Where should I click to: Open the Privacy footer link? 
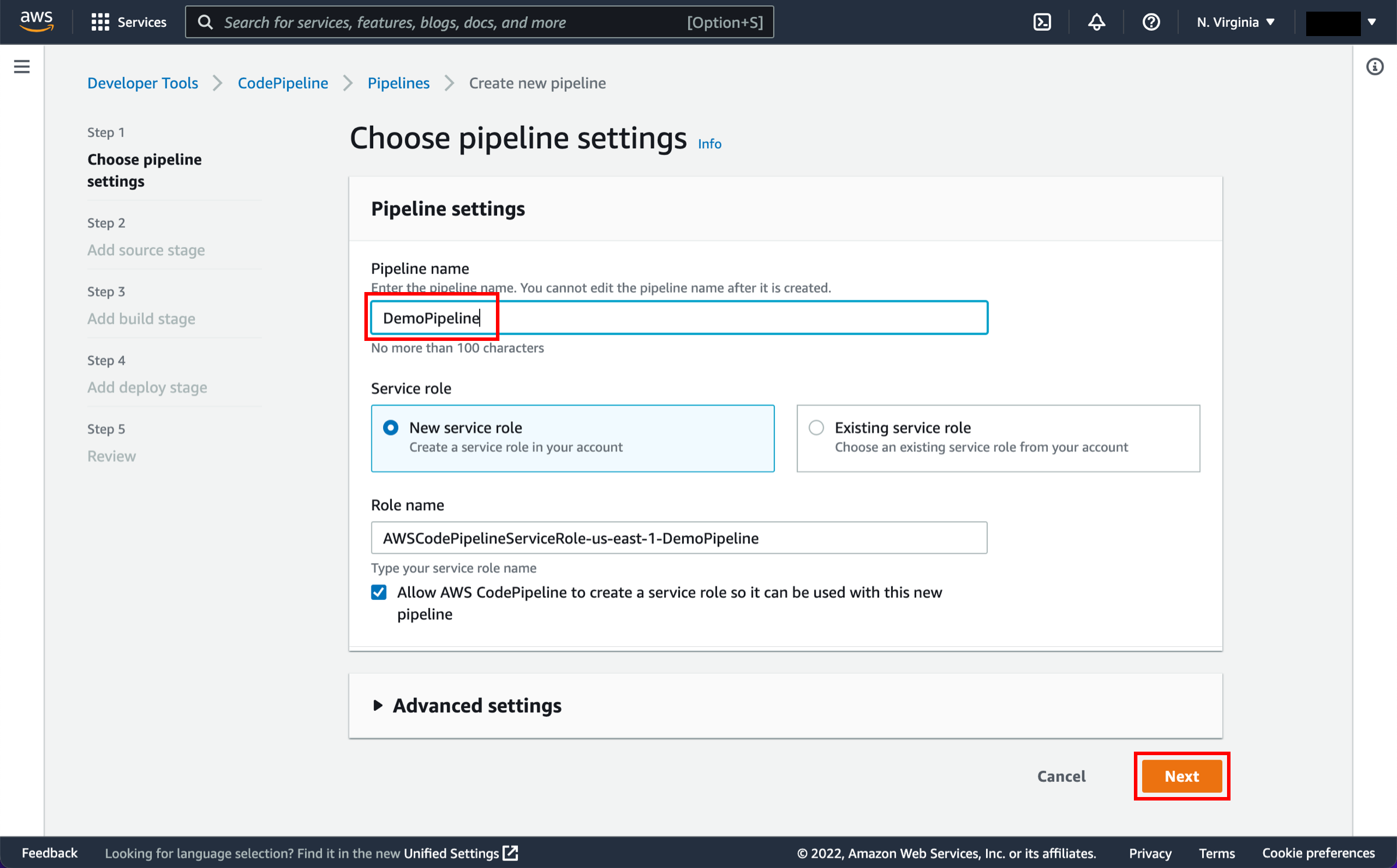[1150, 853]
